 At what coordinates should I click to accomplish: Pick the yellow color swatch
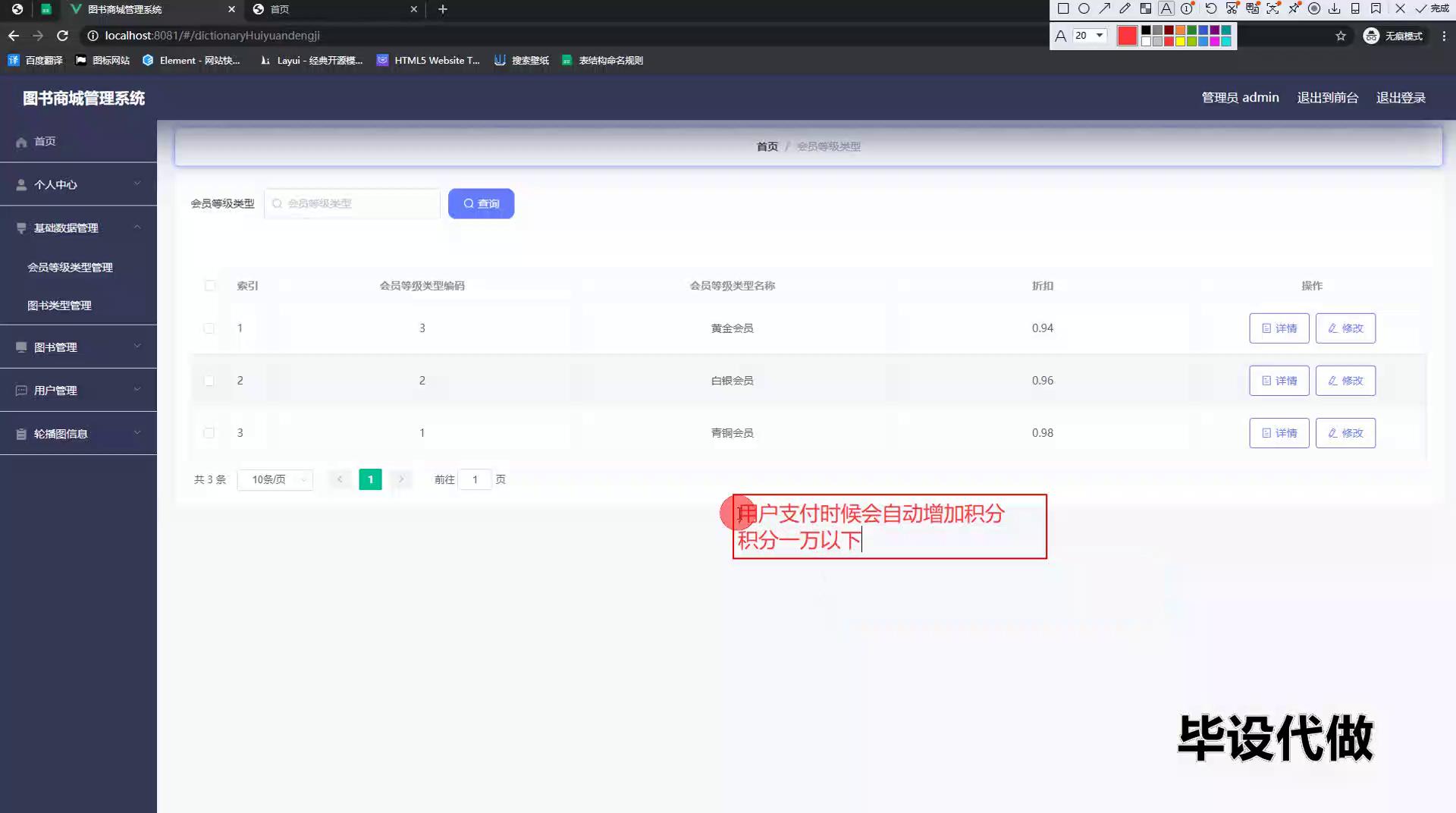tap(1181, 42)
